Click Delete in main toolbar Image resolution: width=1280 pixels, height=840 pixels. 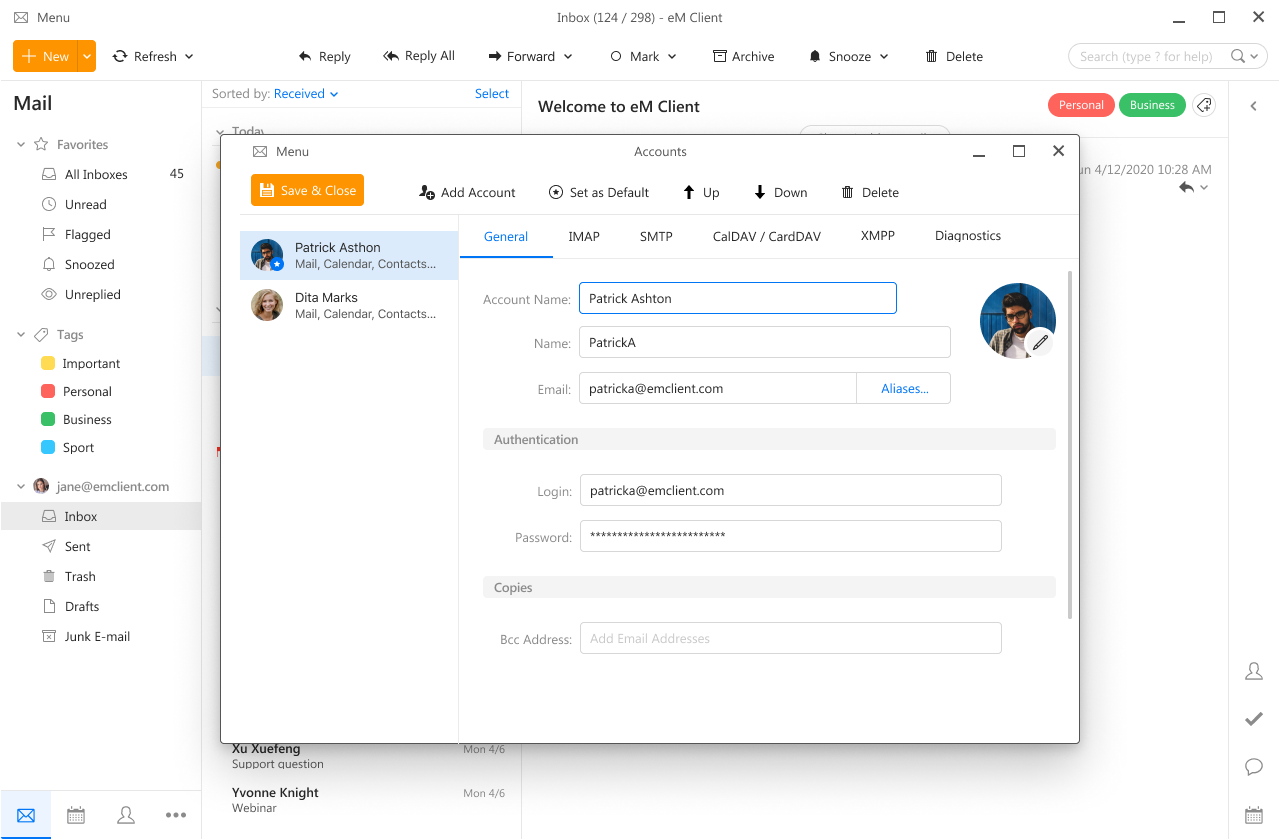coord(954,56)
